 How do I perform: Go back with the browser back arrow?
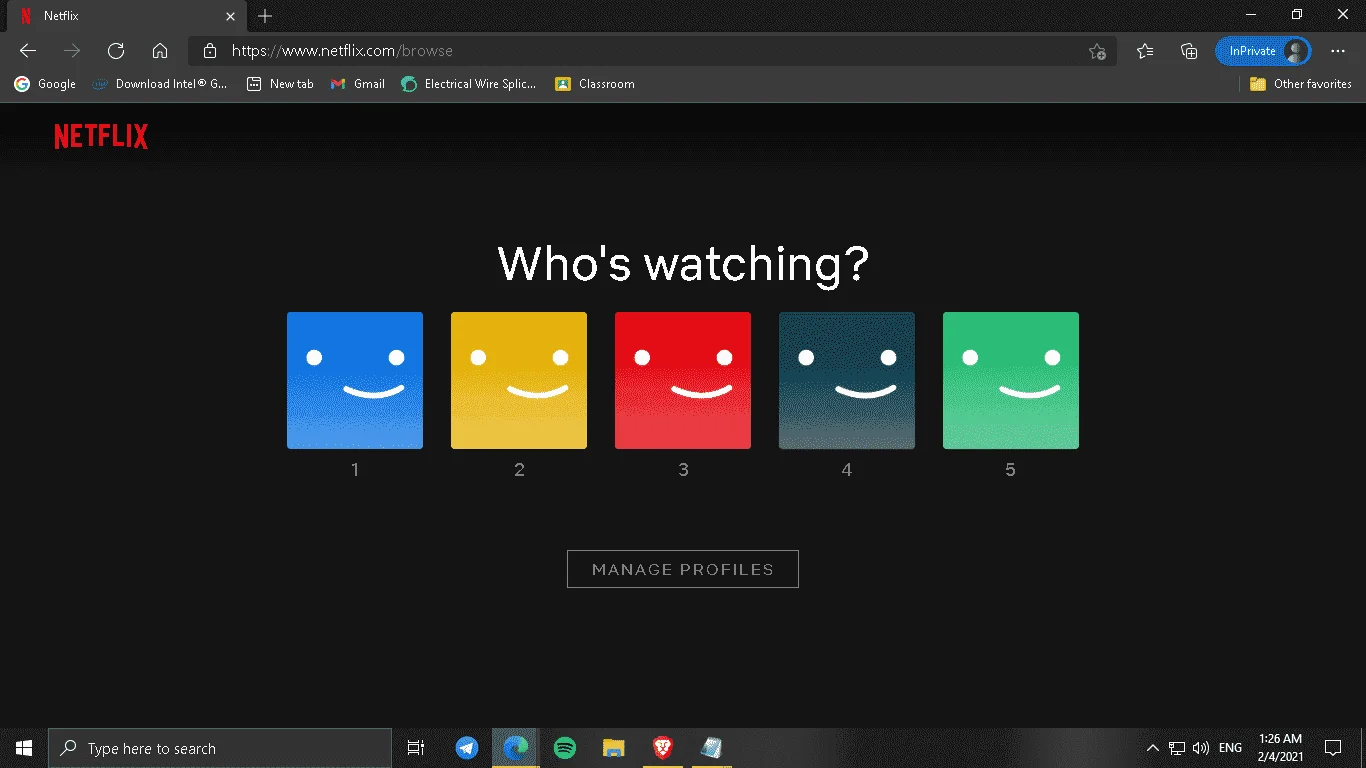tap(28, 51)
